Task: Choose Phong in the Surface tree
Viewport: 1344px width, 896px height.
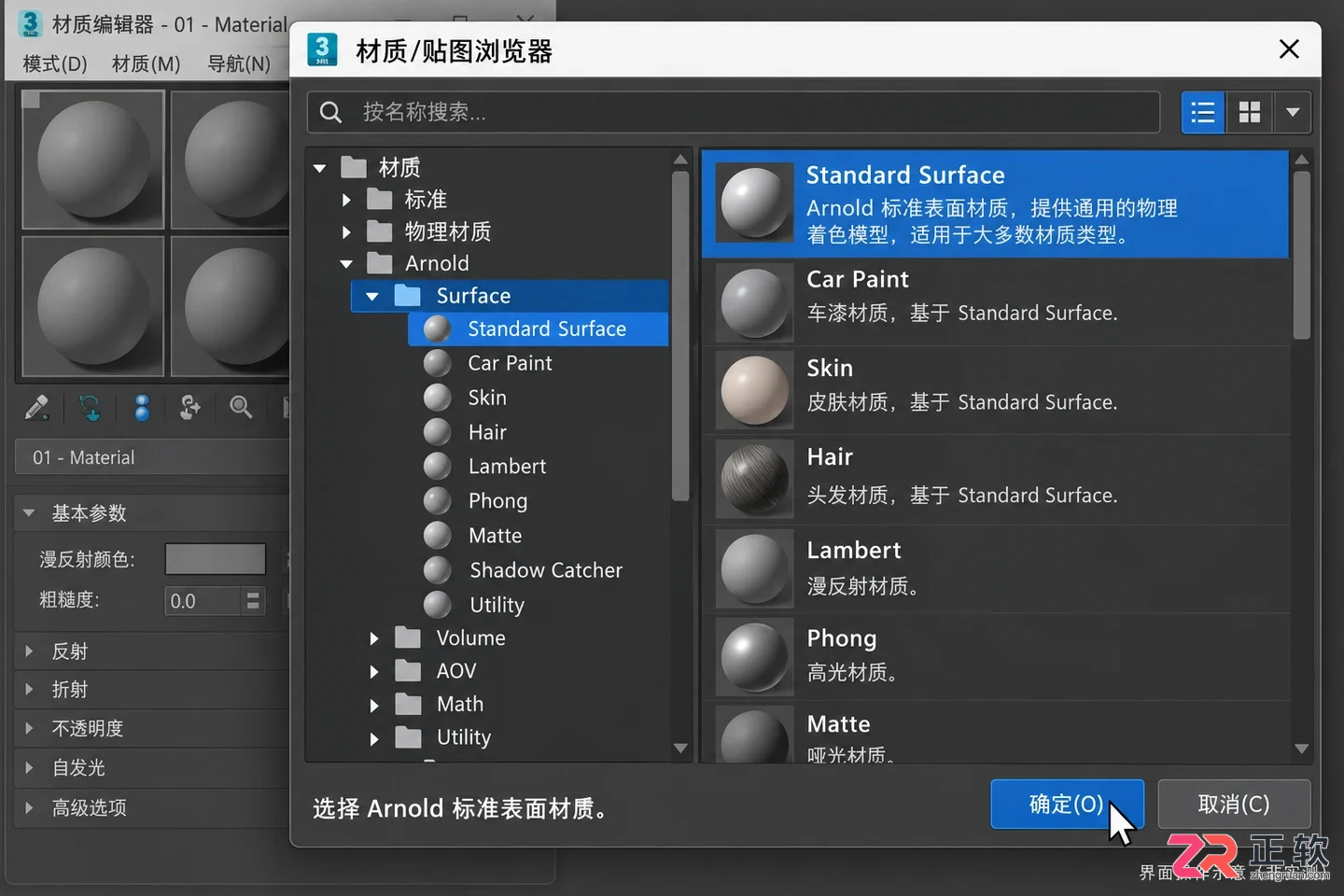Action: click(x=497, y=501)
